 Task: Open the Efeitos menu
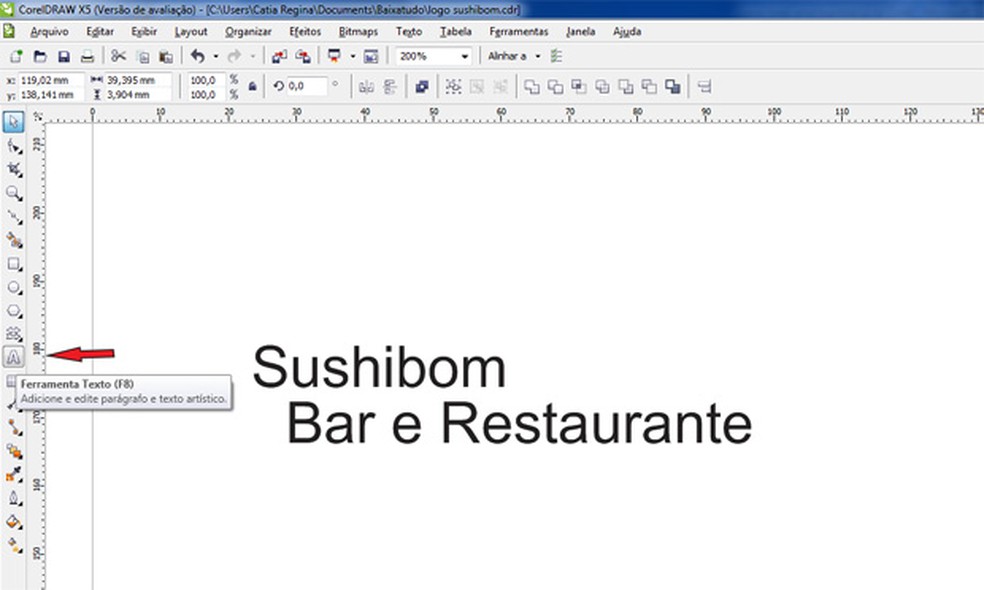tap(305, 31)
